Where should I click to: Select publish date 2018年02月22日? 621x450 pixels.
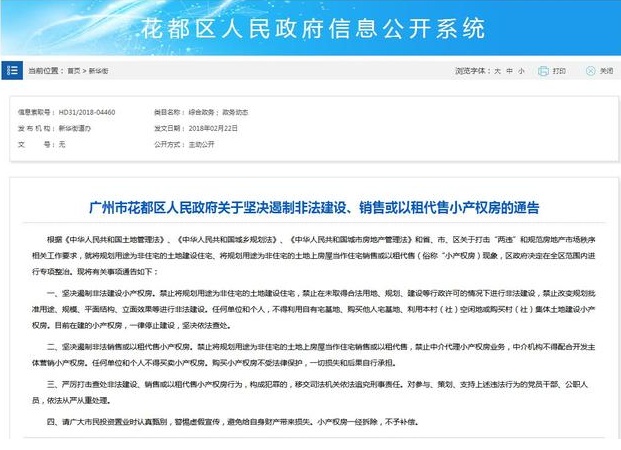click(213, 128)
